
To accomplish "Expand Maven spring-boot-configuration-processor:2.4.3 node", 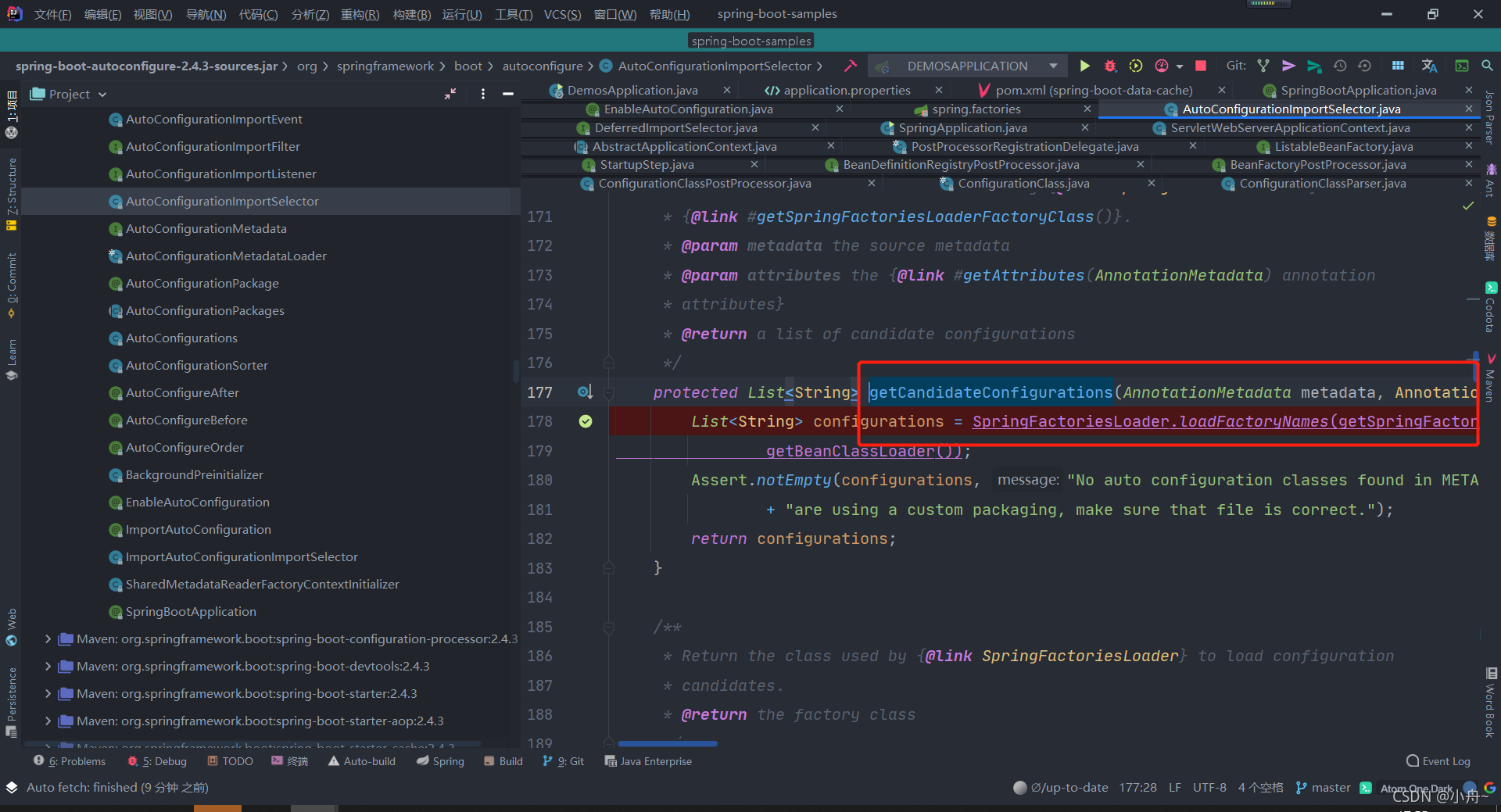I will [48, 639].
